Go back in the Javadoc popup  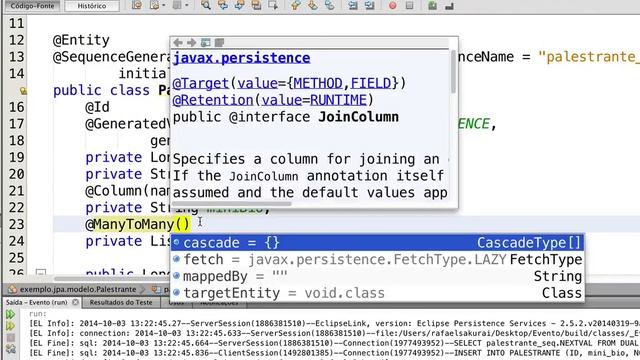coord(178,42)
